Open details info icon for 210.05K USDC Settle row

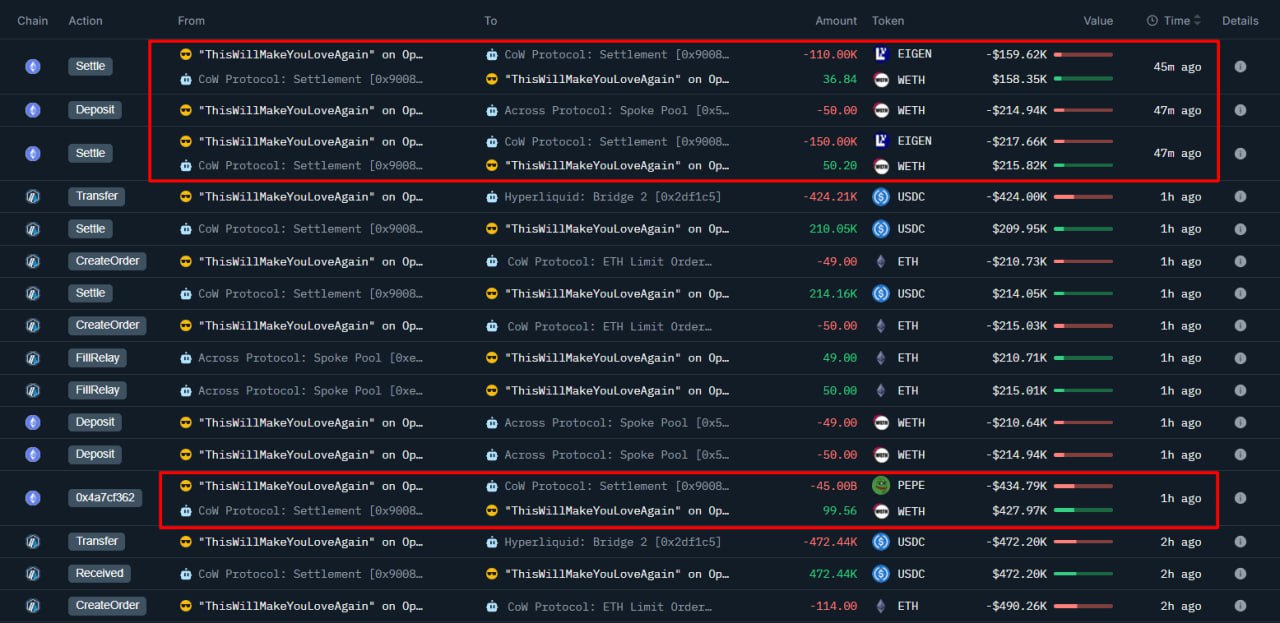click(x=1240, y=229)
